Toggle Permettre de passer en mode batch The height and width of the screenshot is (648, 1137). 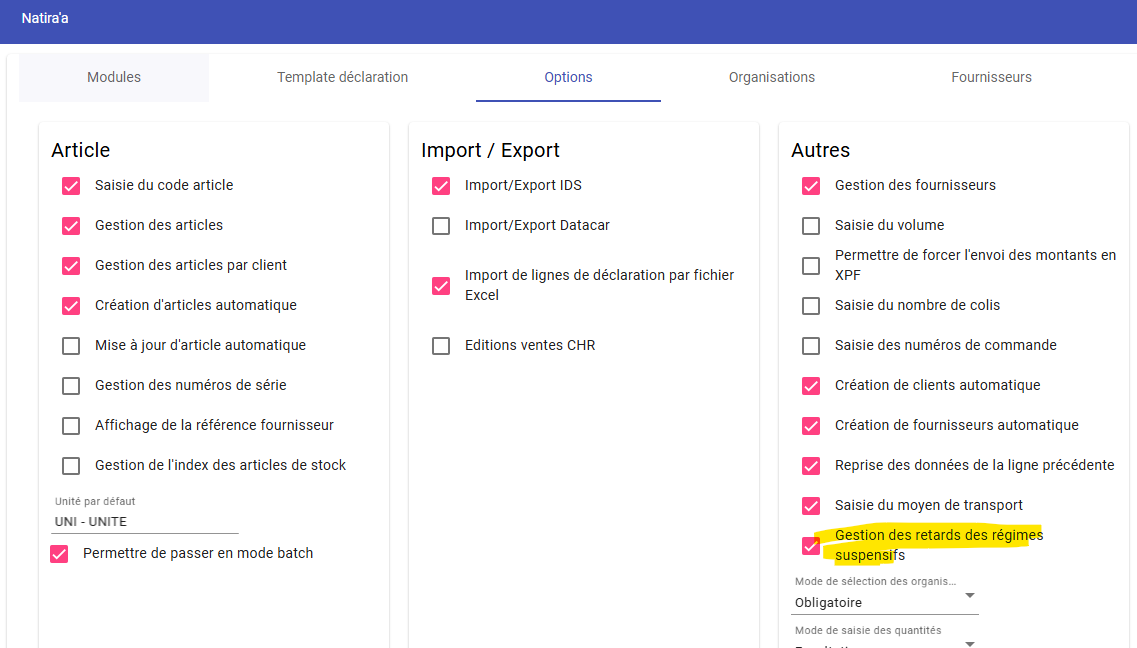coord(59,554)
